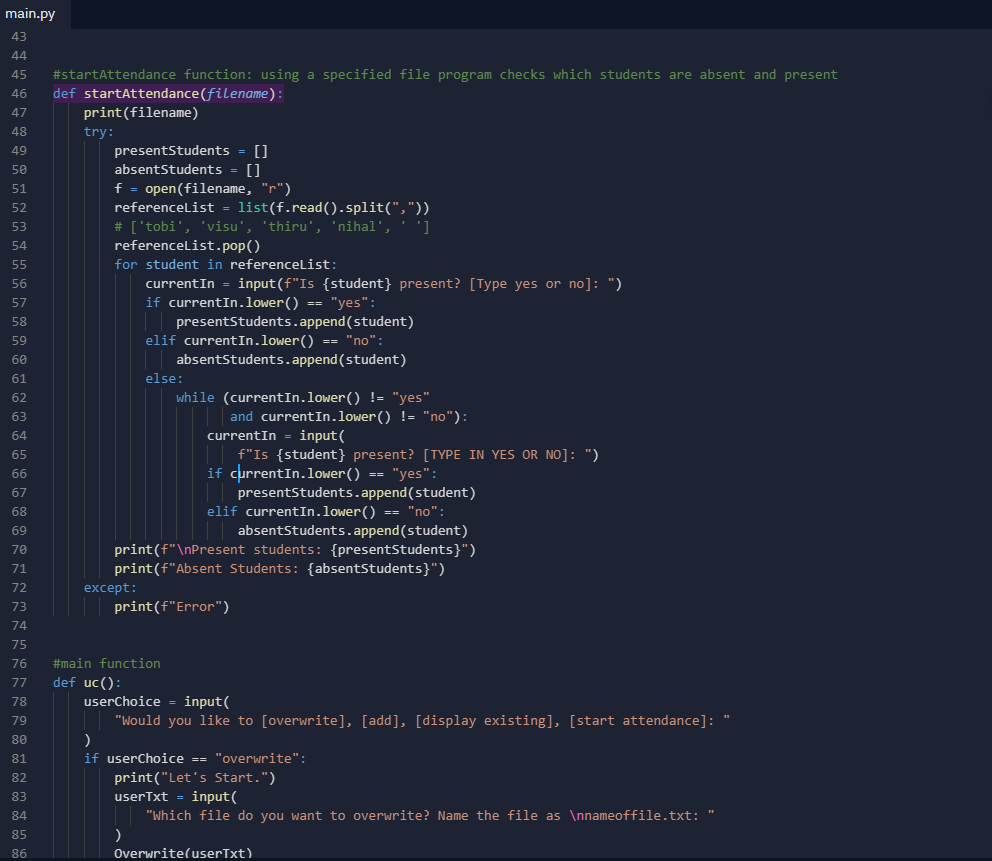Click 'userChoice = input(' on line 78
The height and width of the screenshot is (861, 992).
point(156,702)
